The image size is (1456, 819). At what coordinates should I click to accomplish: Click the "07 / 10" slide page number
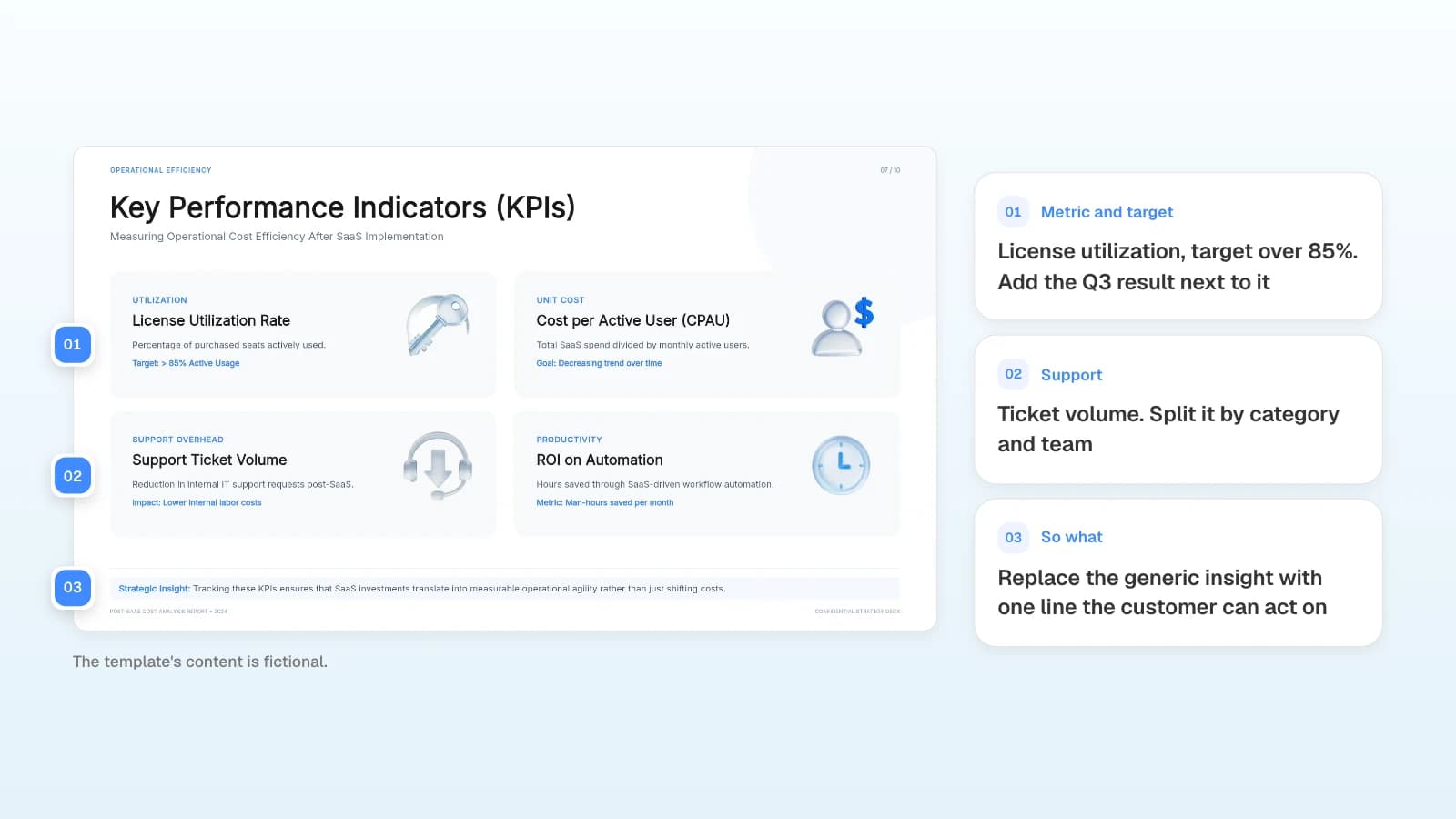point(890,170)
